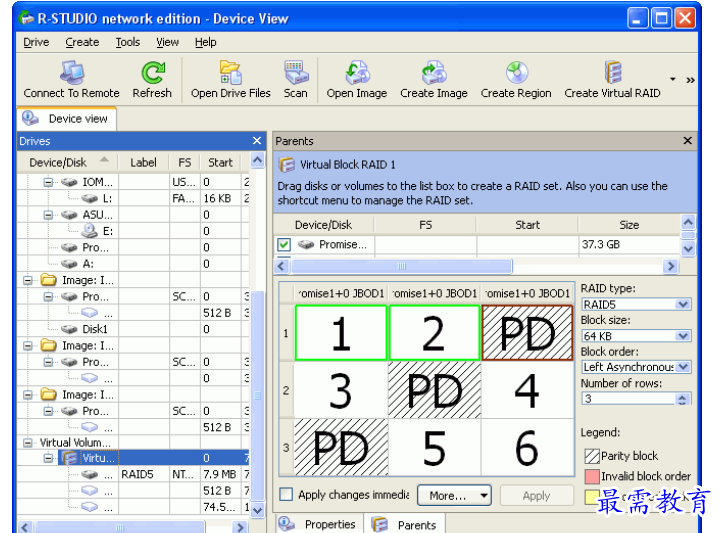Screen dimensions: 719x533
Task: Click the Number of rows input field
Action: click(629, 399)
